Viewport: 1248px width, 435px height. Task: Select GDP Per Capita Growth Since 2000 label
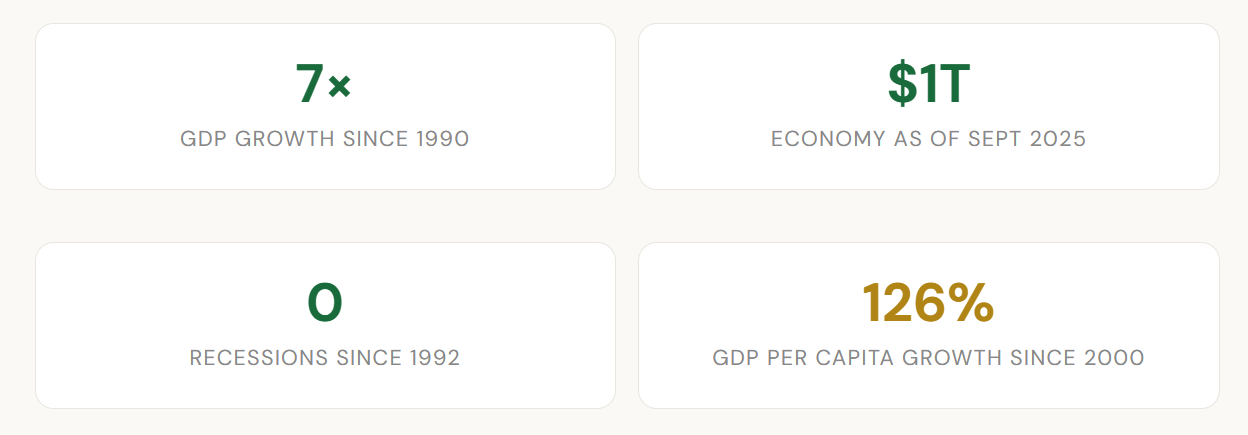pyautogui.click(x=928, y=358)
